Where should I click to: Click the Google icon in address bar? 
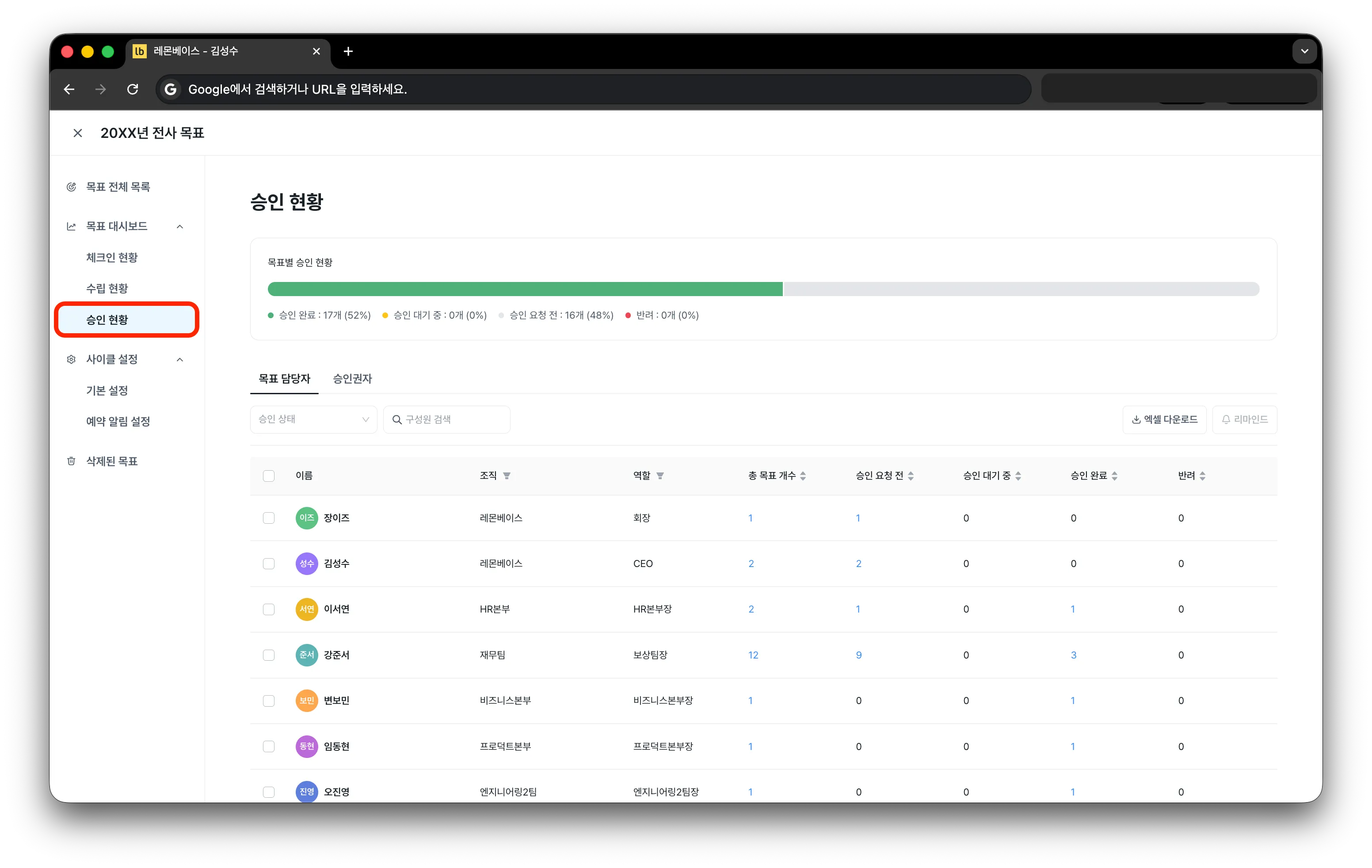(170, 89)
